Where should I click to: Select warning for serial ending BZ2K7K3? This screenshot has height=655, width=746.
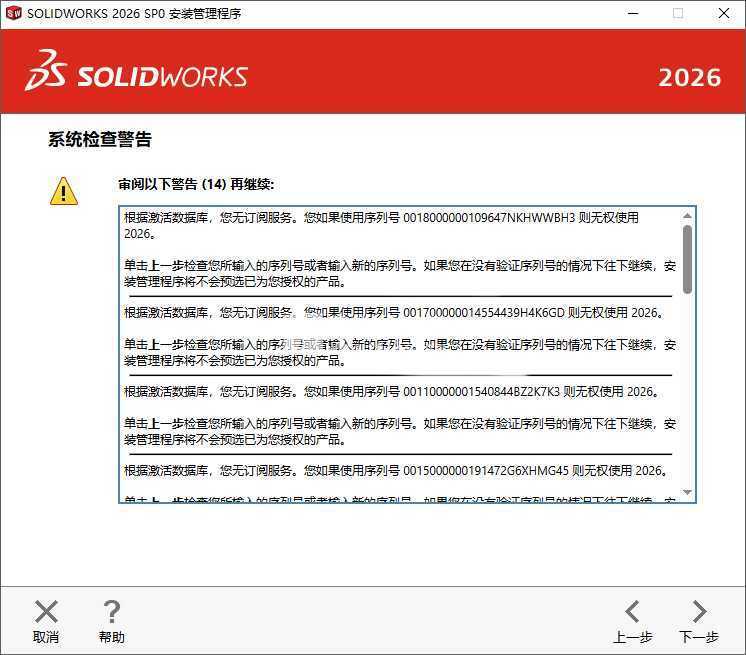pyautogui.click(x=391, y=391)
